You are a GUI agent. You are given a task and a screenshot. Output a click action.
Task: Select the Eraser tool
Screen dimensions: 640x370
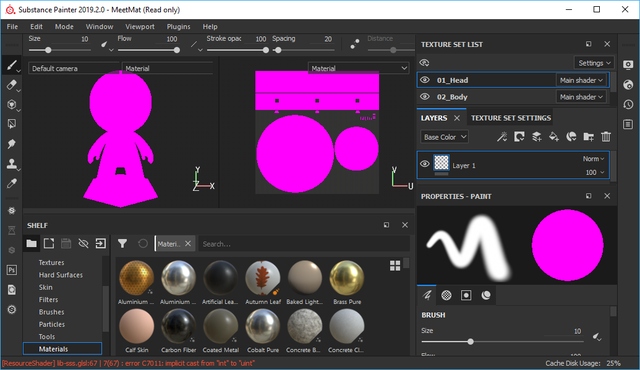point(11,84)
